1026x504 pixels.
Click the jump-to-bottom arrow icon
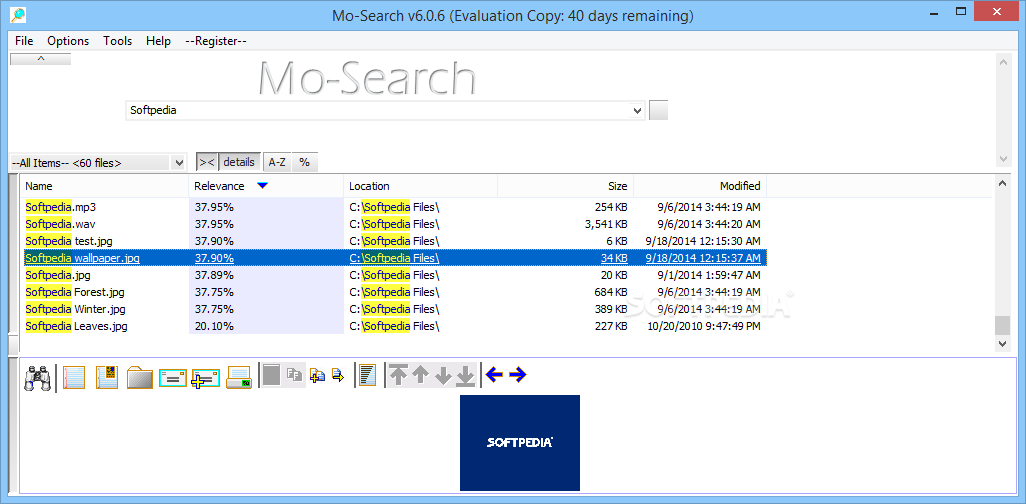[465, 376]
